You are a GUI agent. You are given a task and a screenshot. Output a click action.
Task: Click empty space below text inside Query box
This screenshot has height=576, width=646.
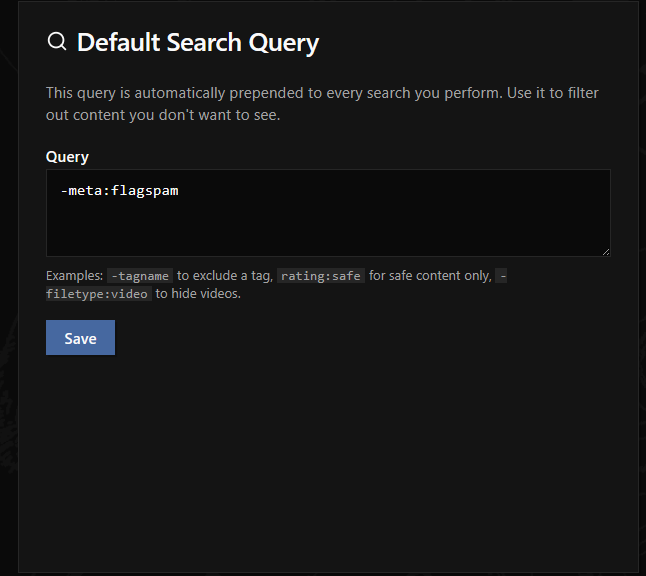(x=328, y=232)
